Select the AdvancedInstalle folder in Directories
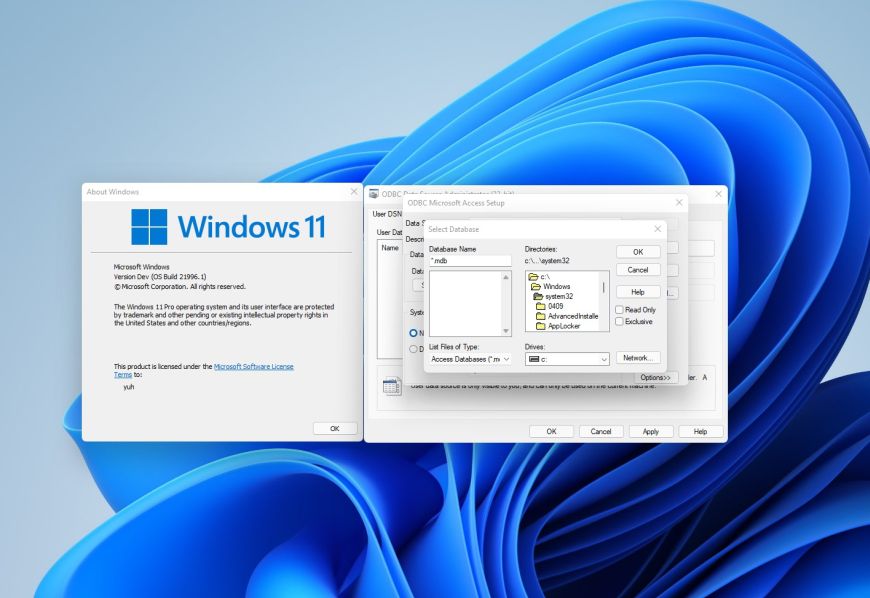The width and height of the screenshot is (870, 598). pyautogui.click(x=567, y=316)
